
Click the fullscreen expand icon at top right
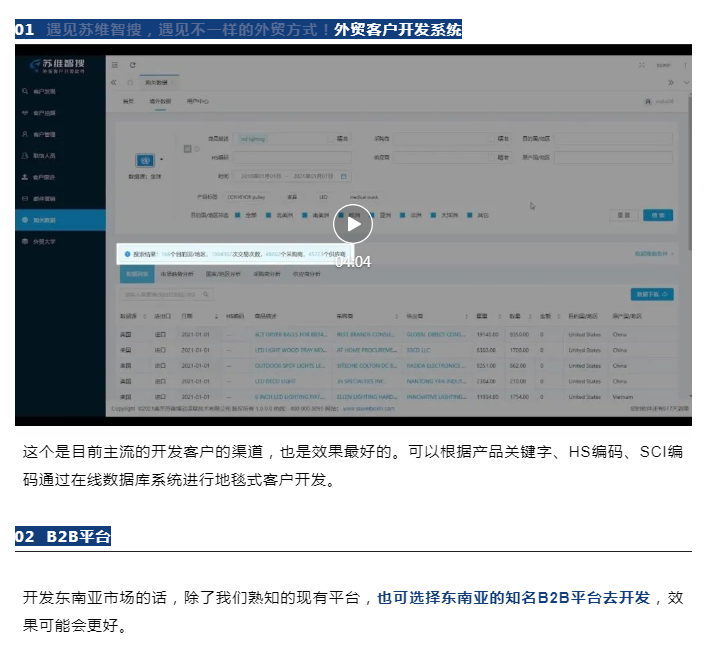click(642, 65)
